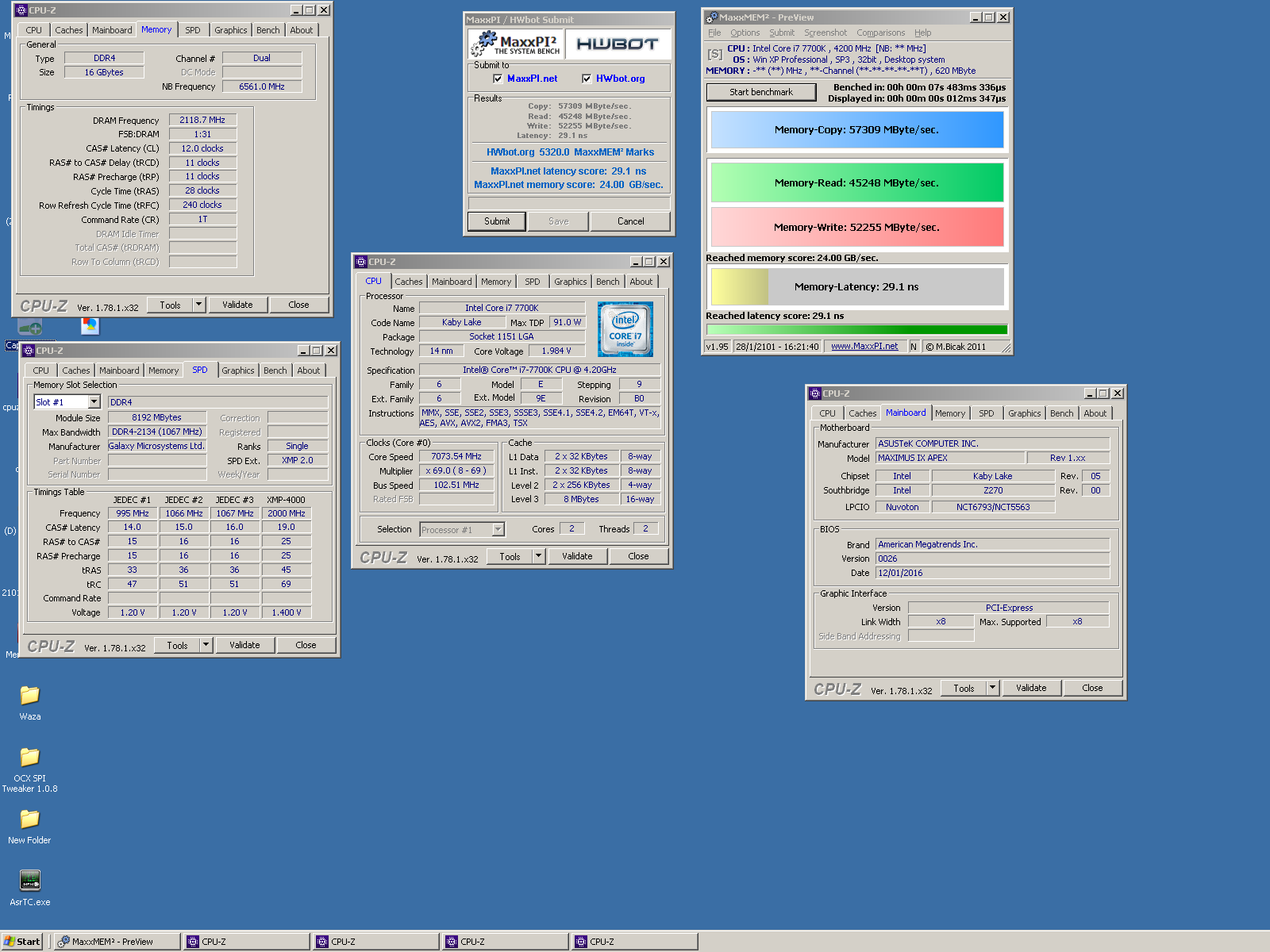The width and height of the screenshot is (1270, 952).
Task: Click the v1.95 status bar entry
Action: pyautogui.click(x=718, y=347)
